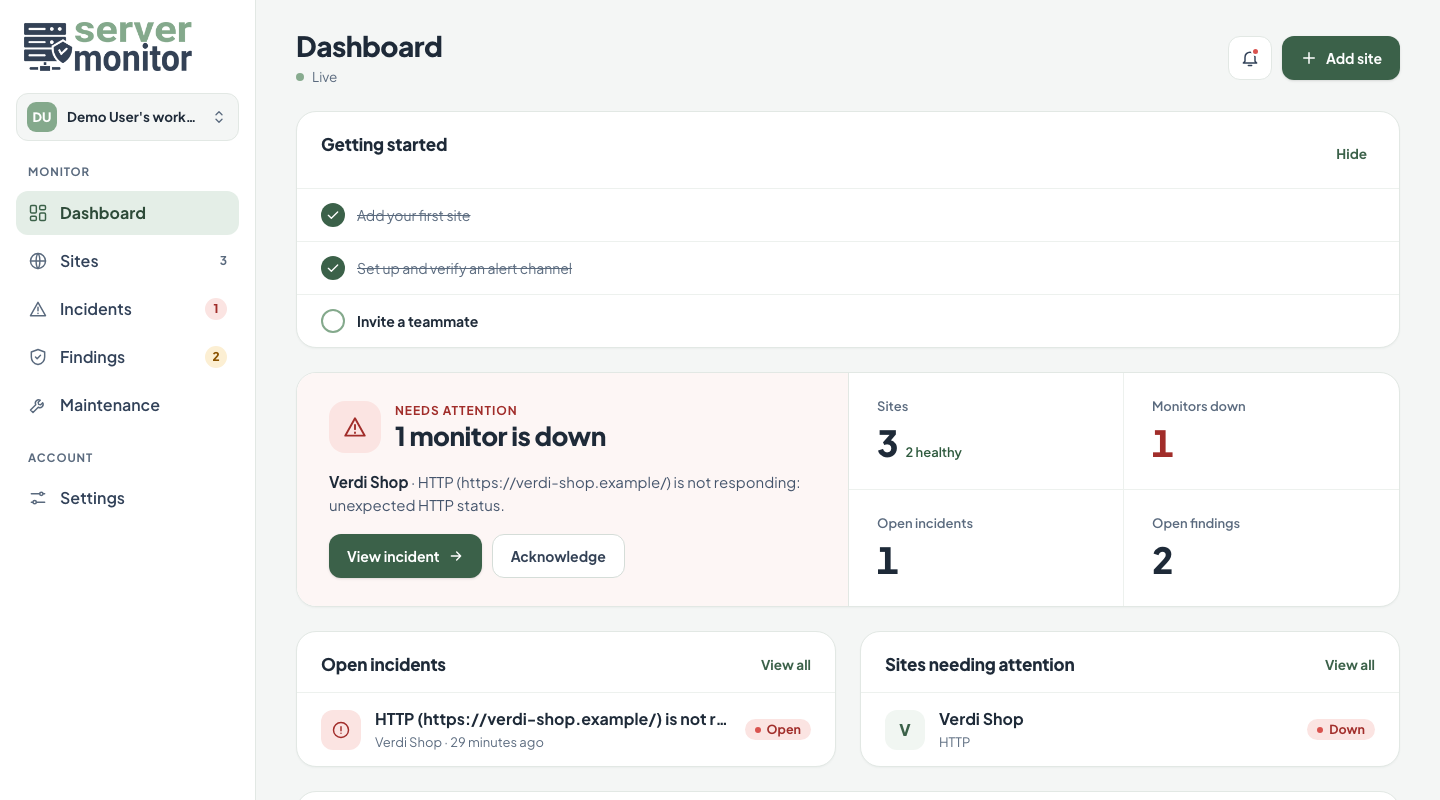Click the Sites count 3 in sidebar

223,261
